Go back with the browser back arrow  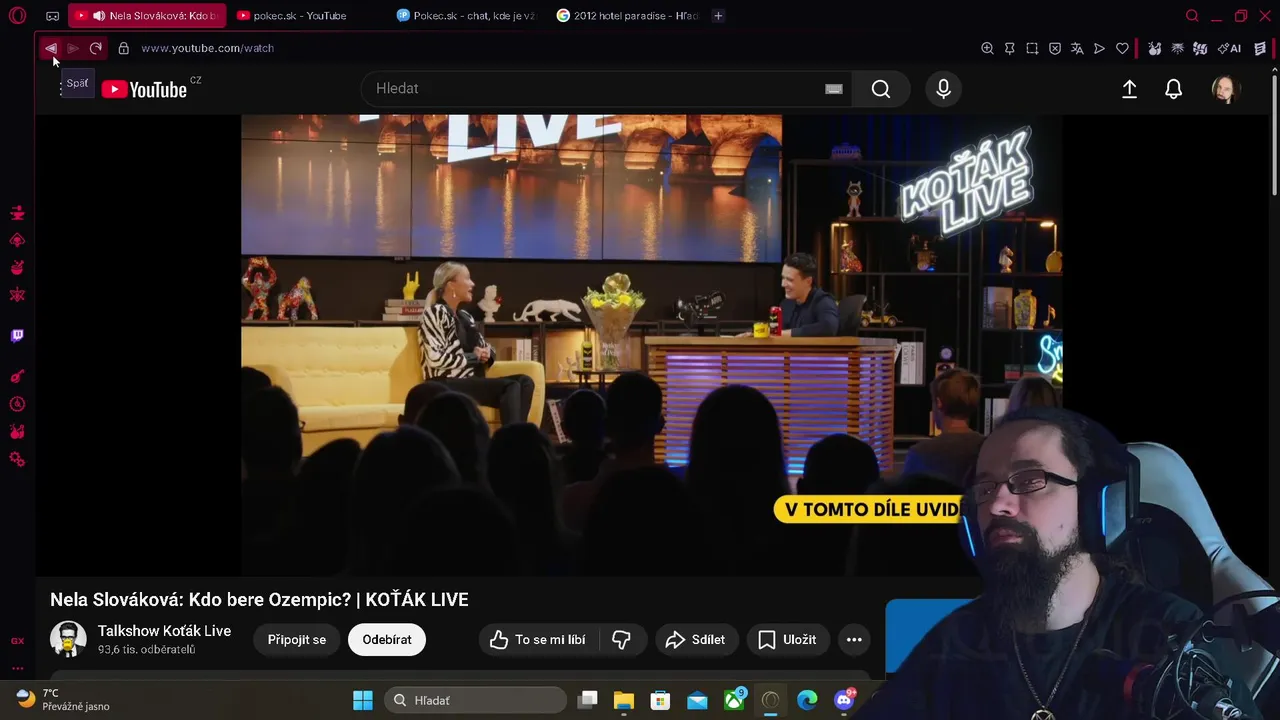click(x=50, y=48)
